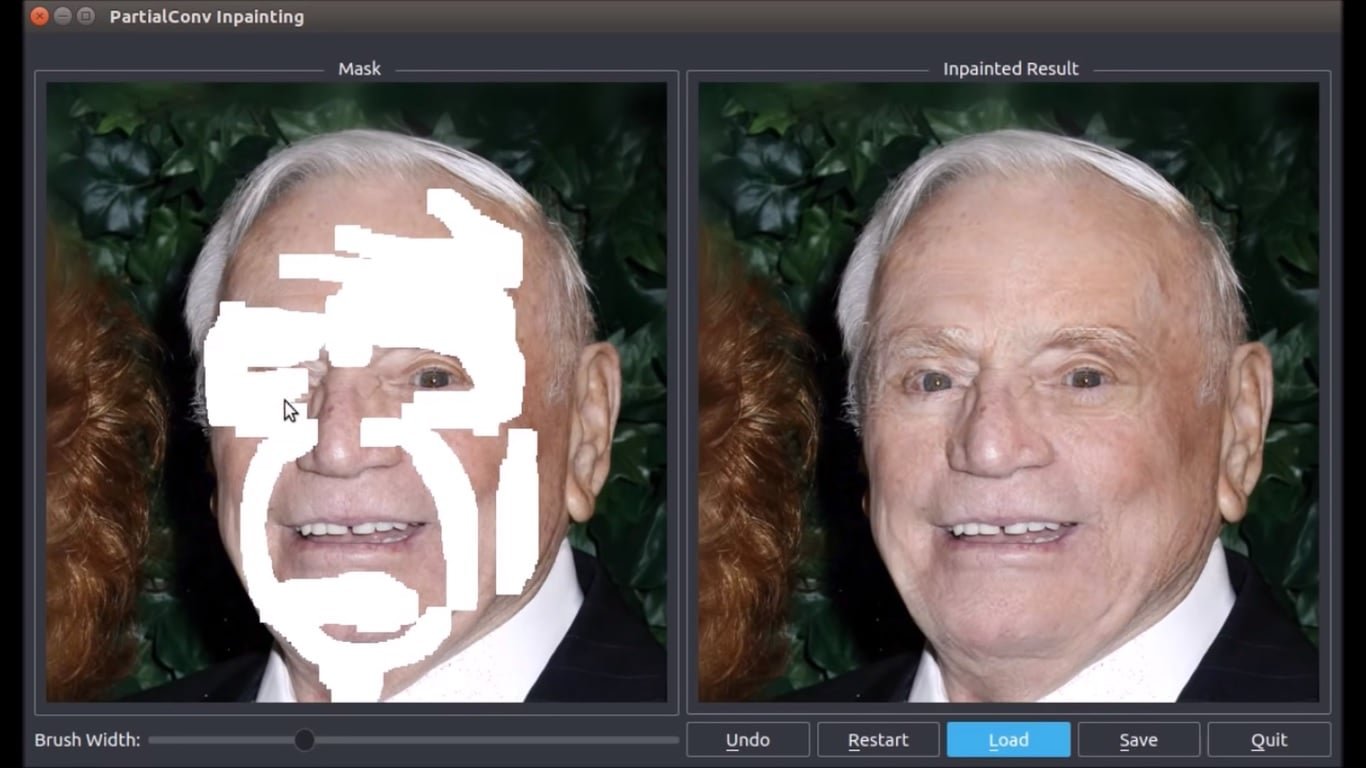Save the inpainted result
The height and width of the screenshot is (768, 1366).
coord(1138,740)
